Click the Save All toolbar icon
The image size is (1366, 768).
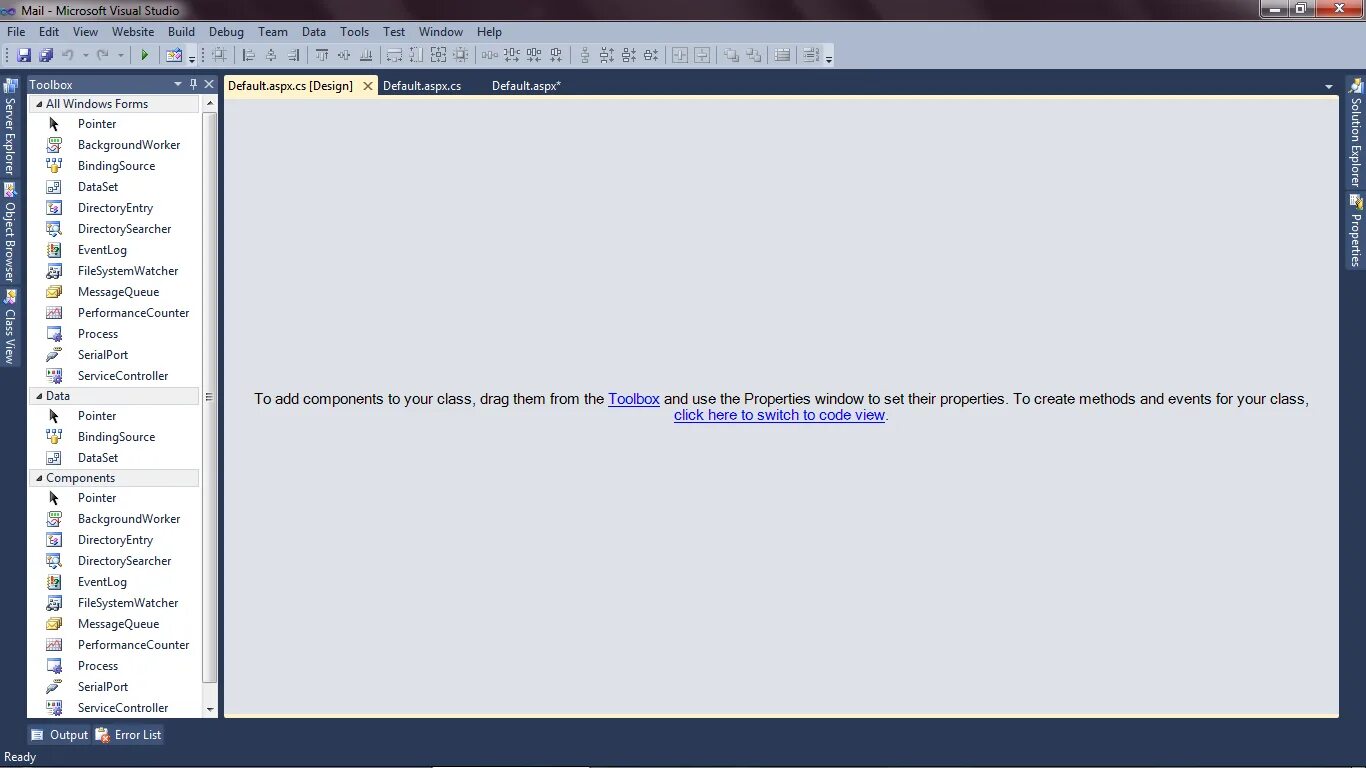46,55
